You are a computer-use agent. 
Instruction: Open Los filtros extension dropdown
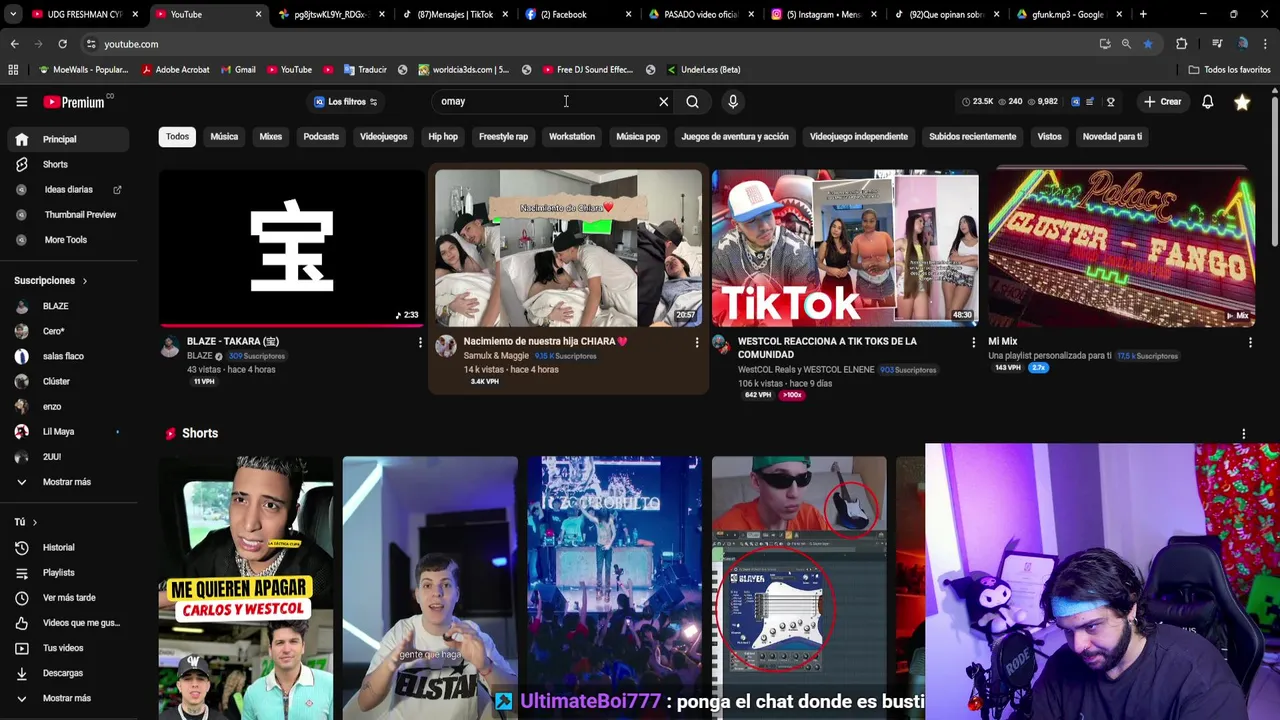click(x=346, y=101)
